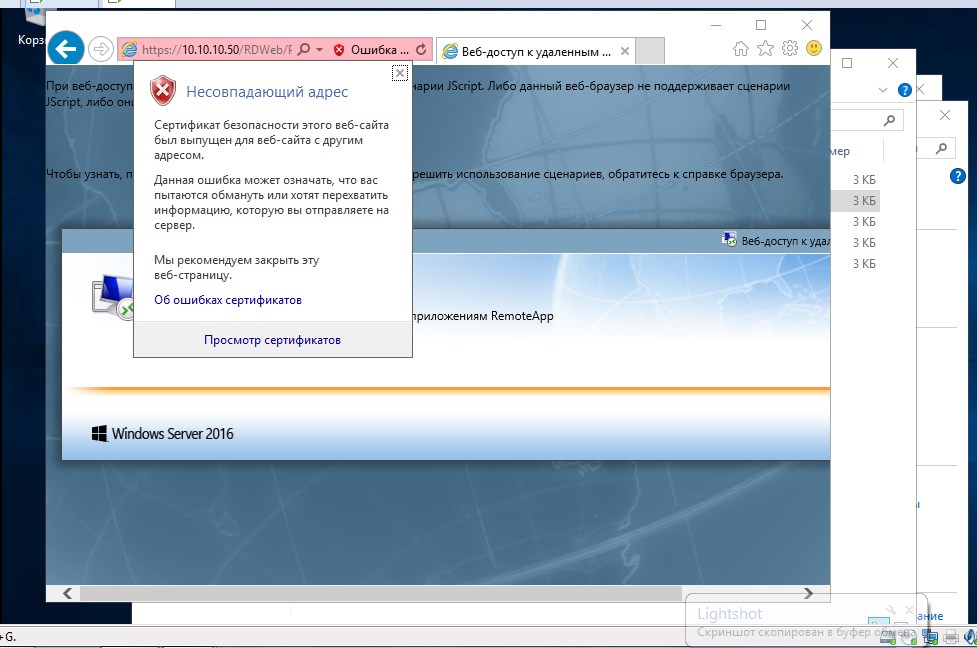This screenshot has width=977, height=648.
Task: Refresh the page with the reload icon
Action: point(421,49)
